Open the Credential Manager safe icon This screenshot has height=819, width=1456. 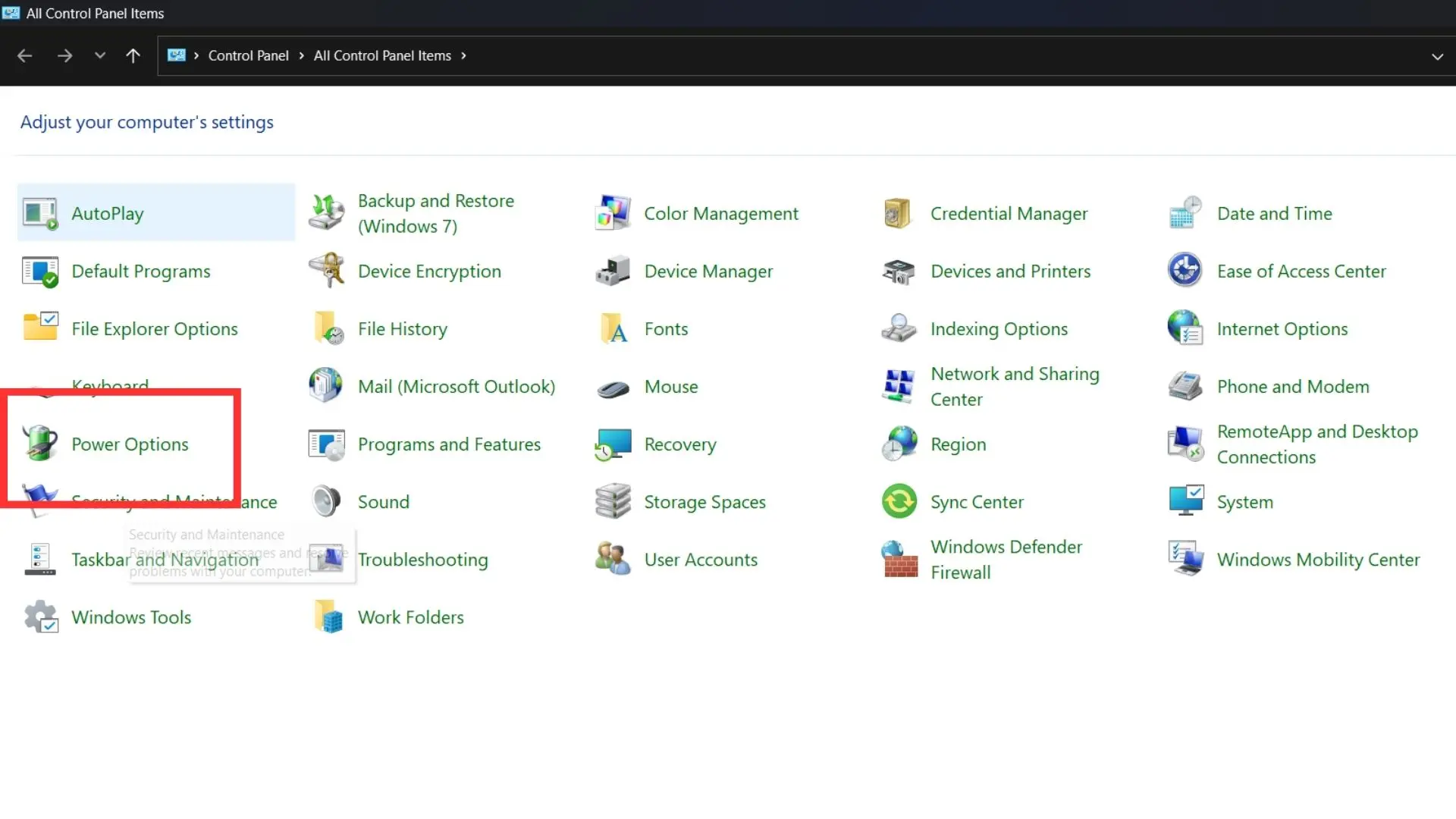pos(898,213)
